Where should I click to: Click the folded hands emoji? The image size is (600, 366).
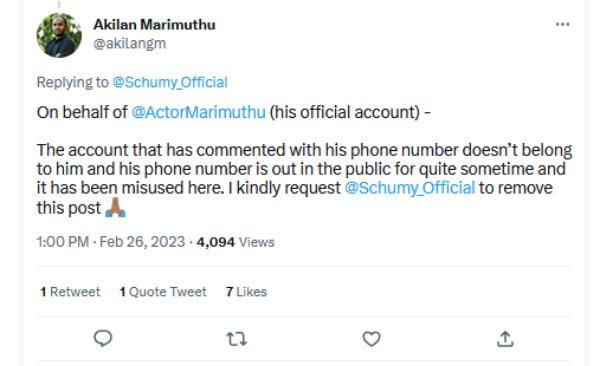[x=115, y=208]
